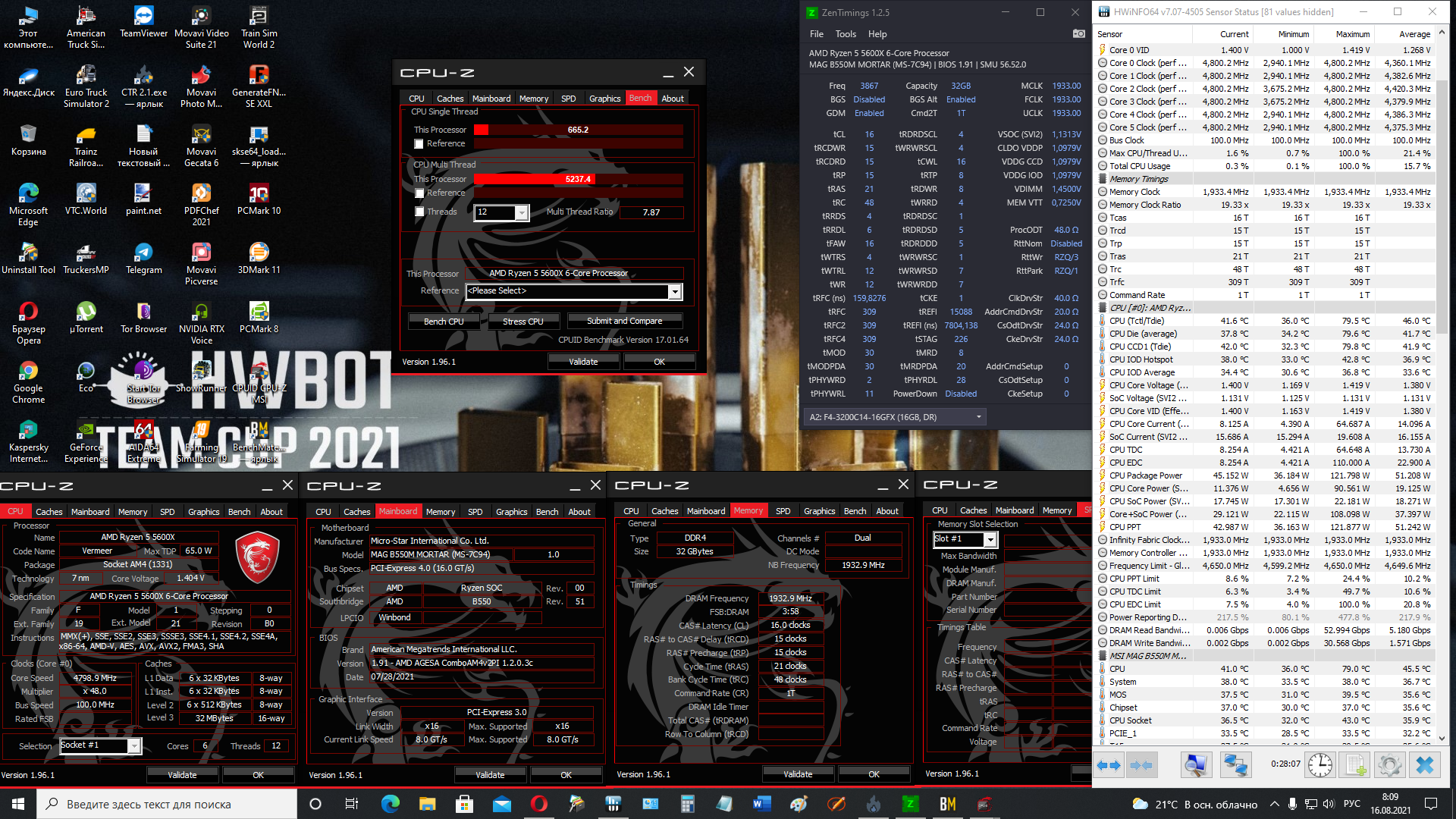Click ZenTimings green Z taskbar icon

[910, 804]
